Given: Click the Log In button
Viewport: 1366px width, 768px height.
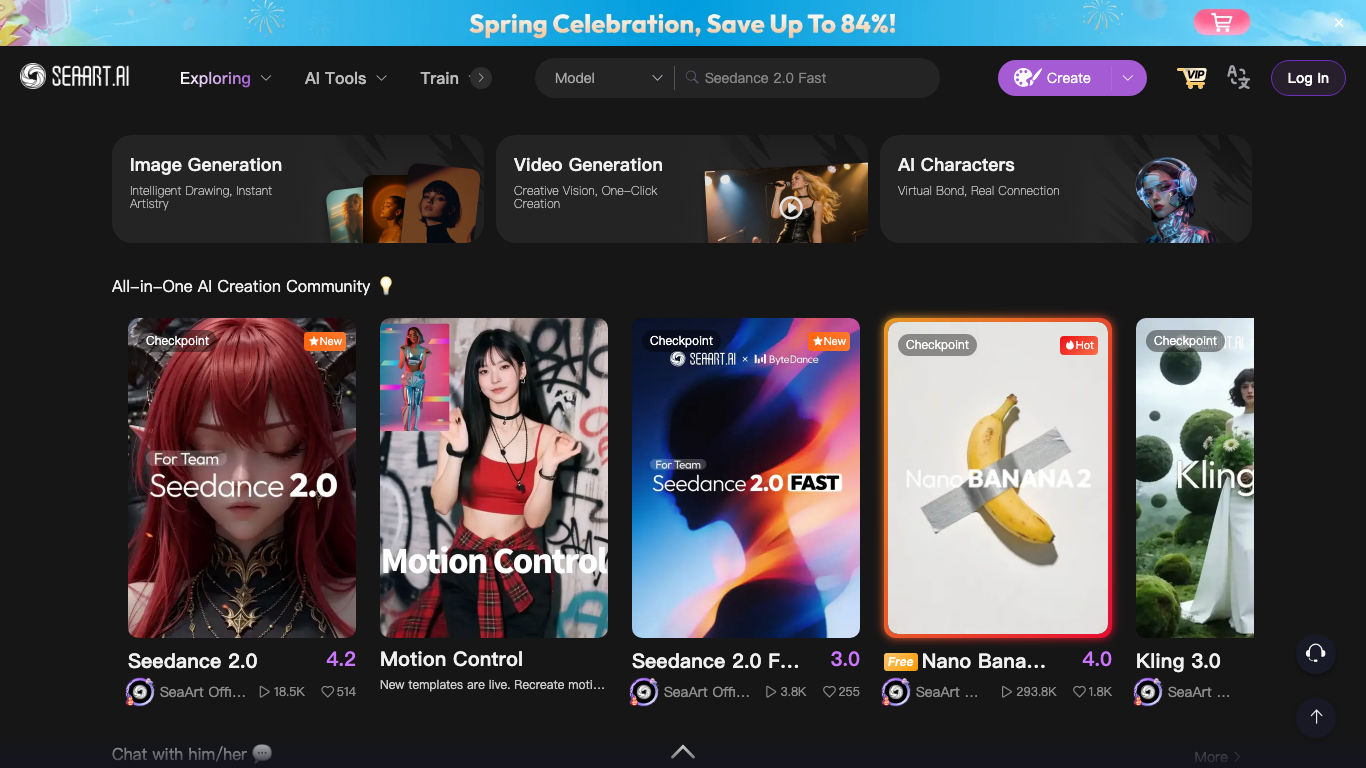Looking at the screenshot, I should click(1308, 78).
